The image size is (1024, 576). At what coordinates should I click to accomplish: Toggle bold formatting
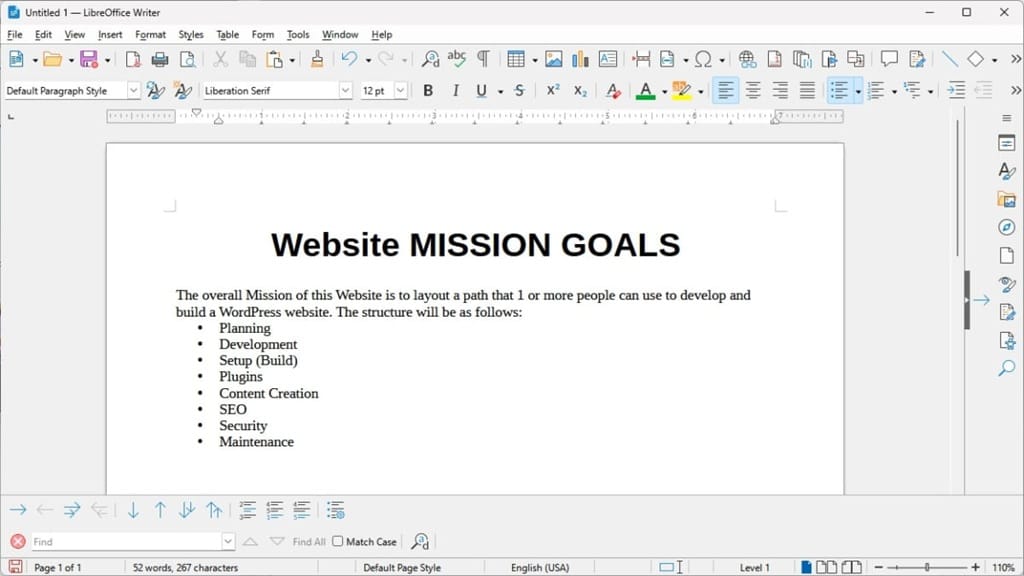click(x=428, y=90)
